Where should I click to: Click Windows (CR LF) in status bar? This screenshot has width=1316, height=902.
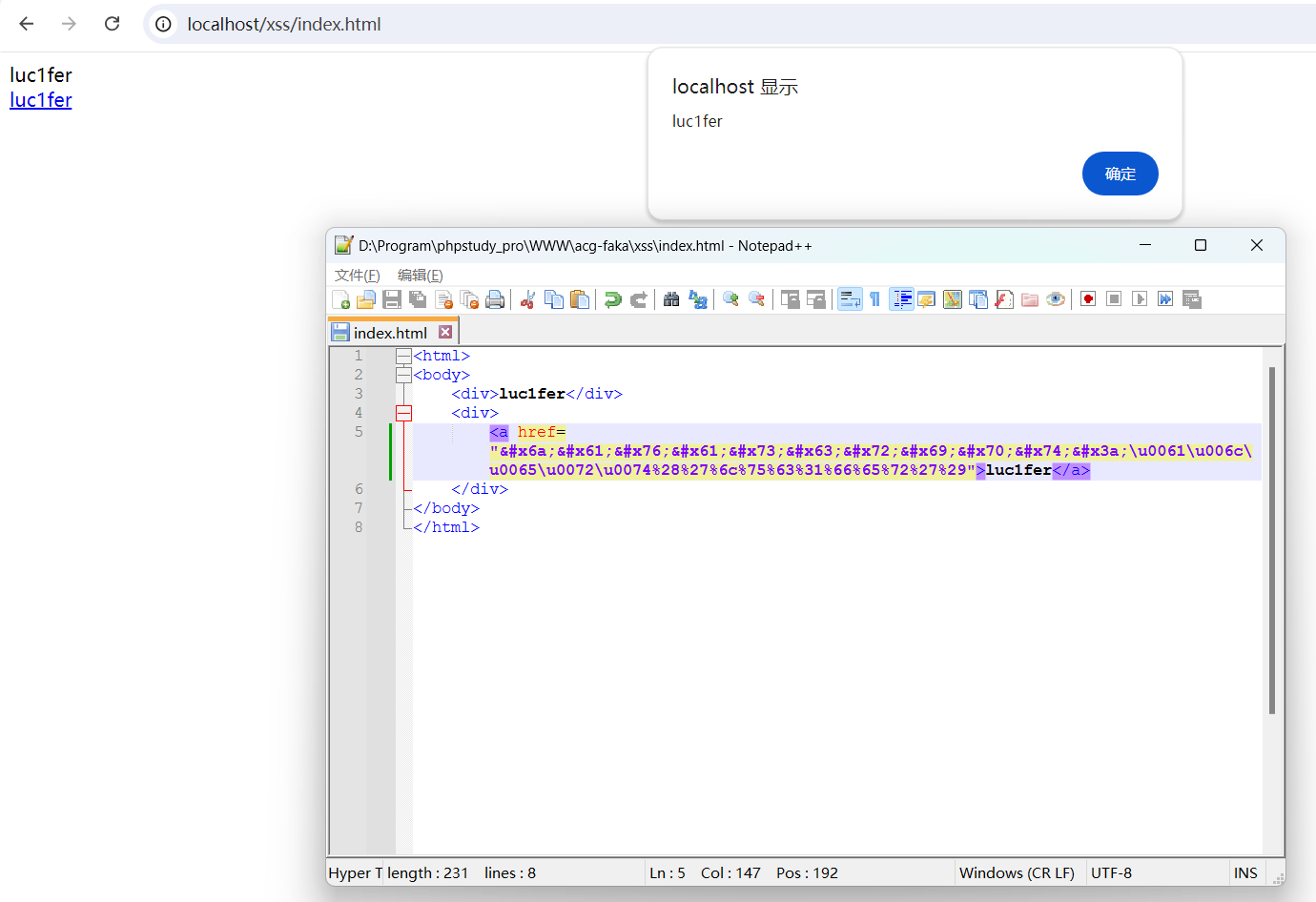pos(1017,872)
